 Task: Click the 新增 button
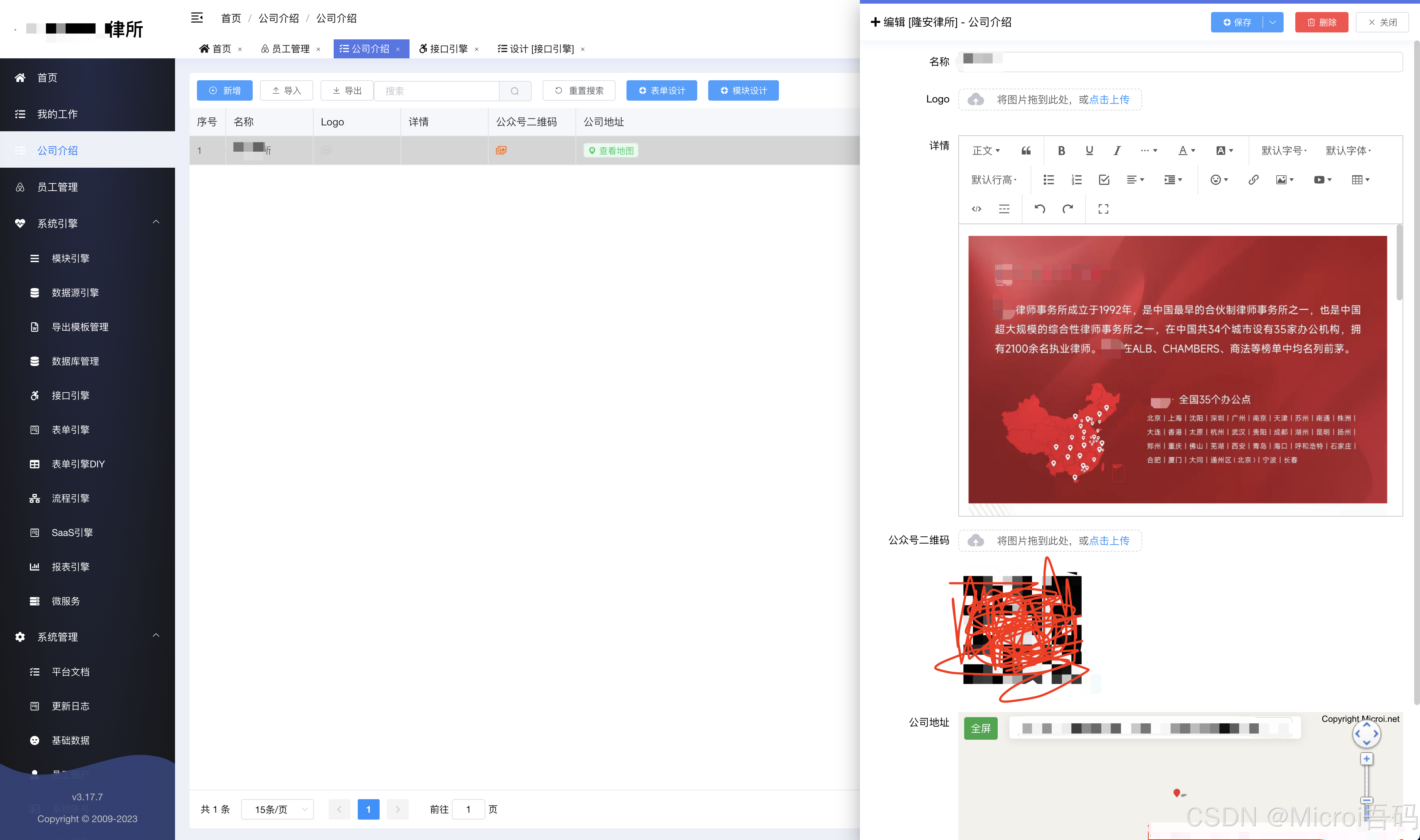(x=224, y=90)
